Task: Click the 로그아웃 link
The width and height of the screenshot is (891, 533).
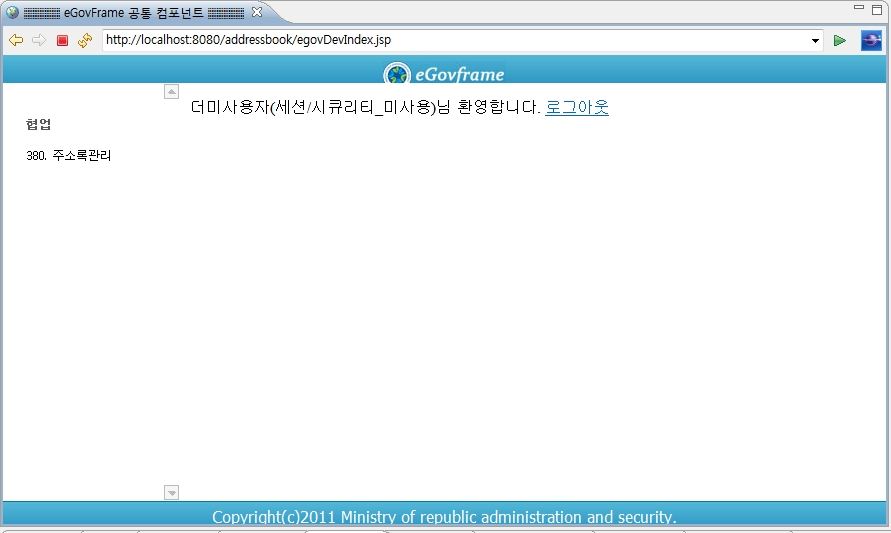Action: click(577, 108)
